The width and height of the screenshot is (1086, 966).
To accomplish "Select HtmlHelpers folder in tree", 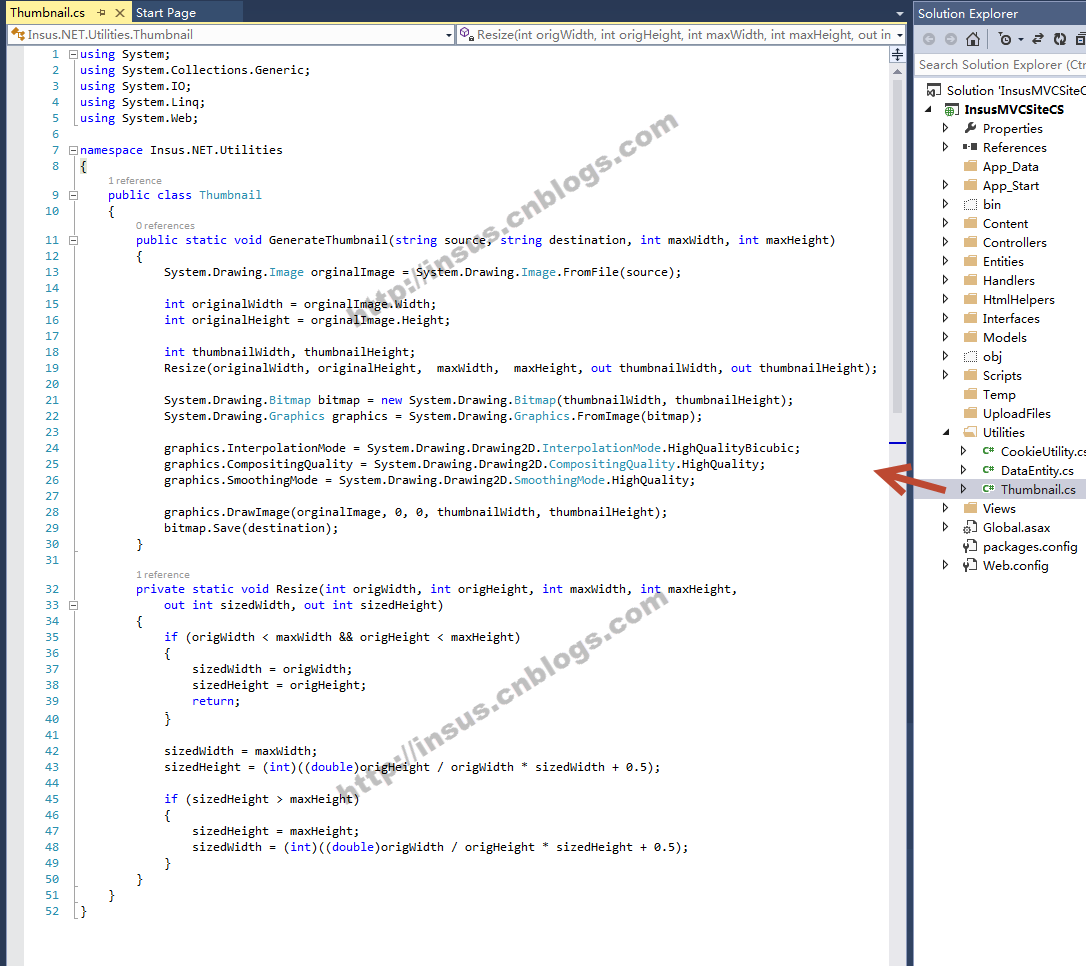I will [x=1019, y=299].
